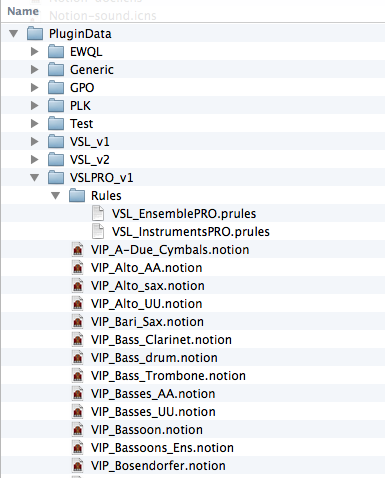Click the VSL_EnsemblePRO.prules document icon
Image resolution: width=385 pixels, height=478 pixels.
[x=98, y=214]
